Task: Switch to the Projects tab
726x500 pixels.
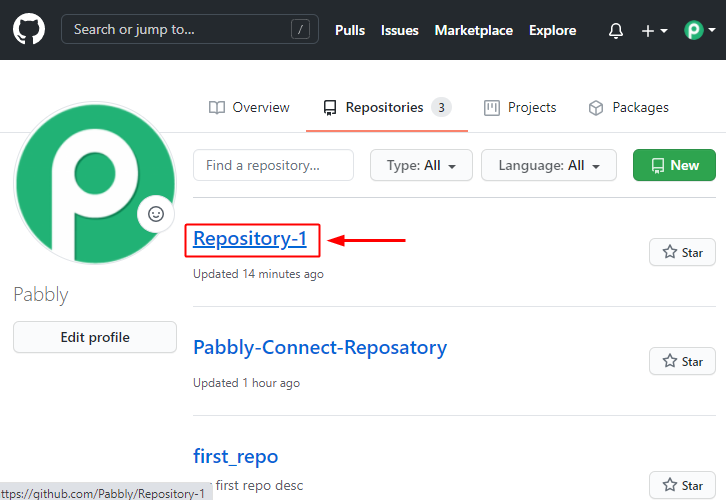Action: point(519,107)
